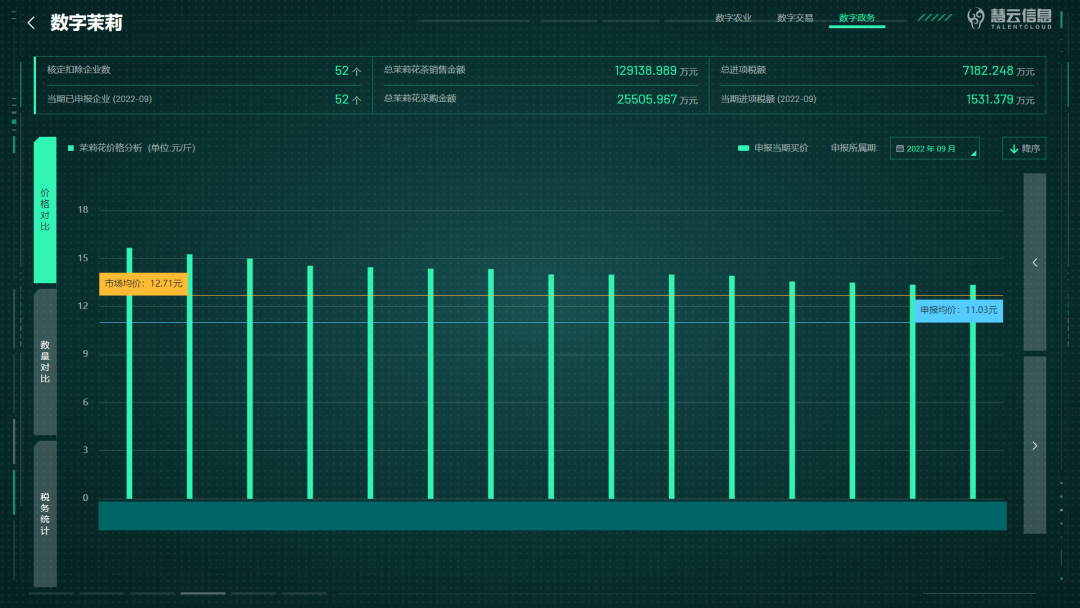Open the 数字农业 tab

(733, 18)
